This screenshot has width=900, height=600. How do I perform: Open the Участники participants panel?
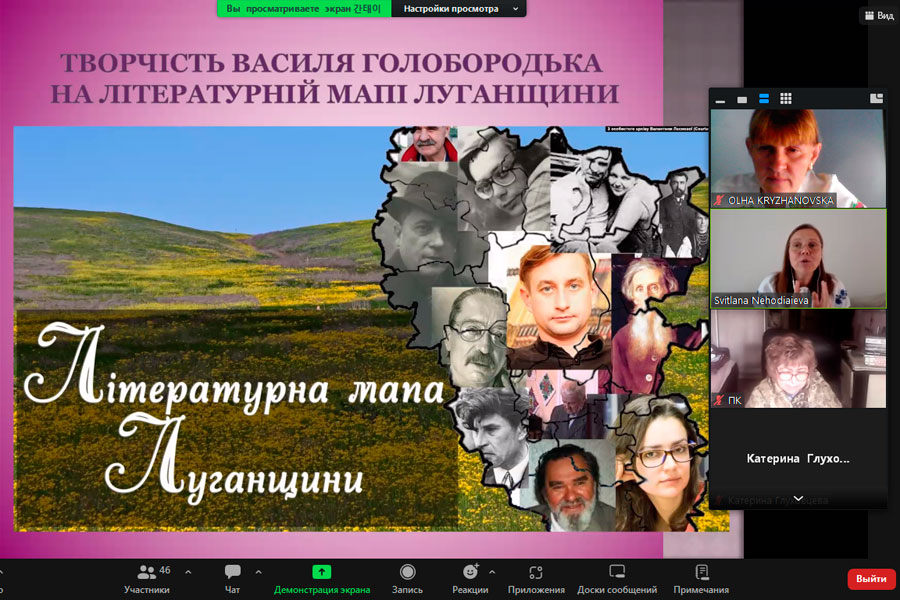(147, 579)
